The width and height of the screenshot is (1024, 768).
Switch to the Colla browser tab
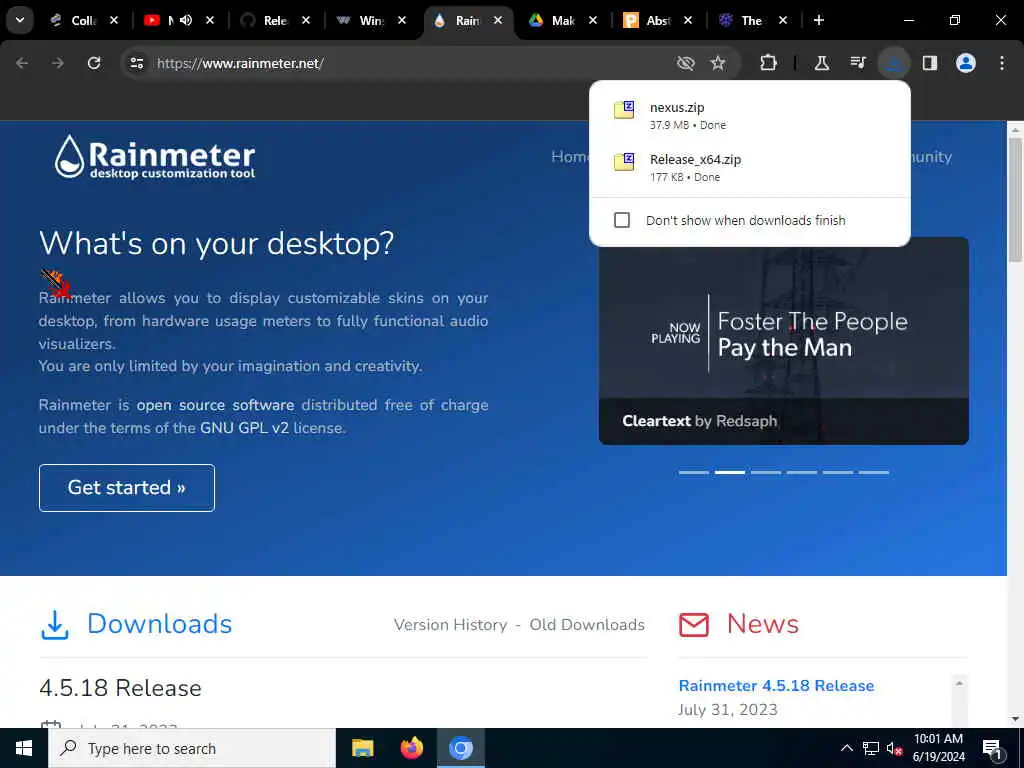pos(82,20)
